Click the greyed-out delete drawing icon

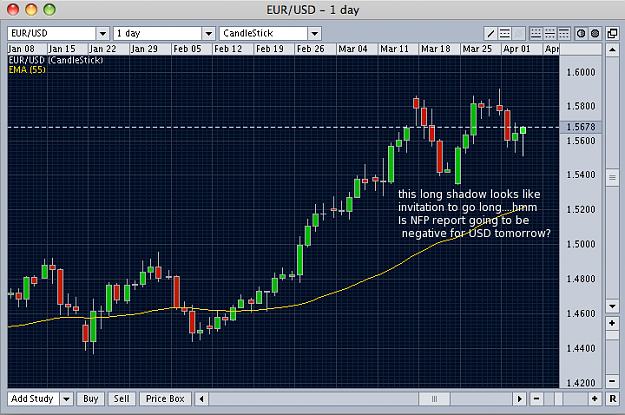tap(519, 33)
